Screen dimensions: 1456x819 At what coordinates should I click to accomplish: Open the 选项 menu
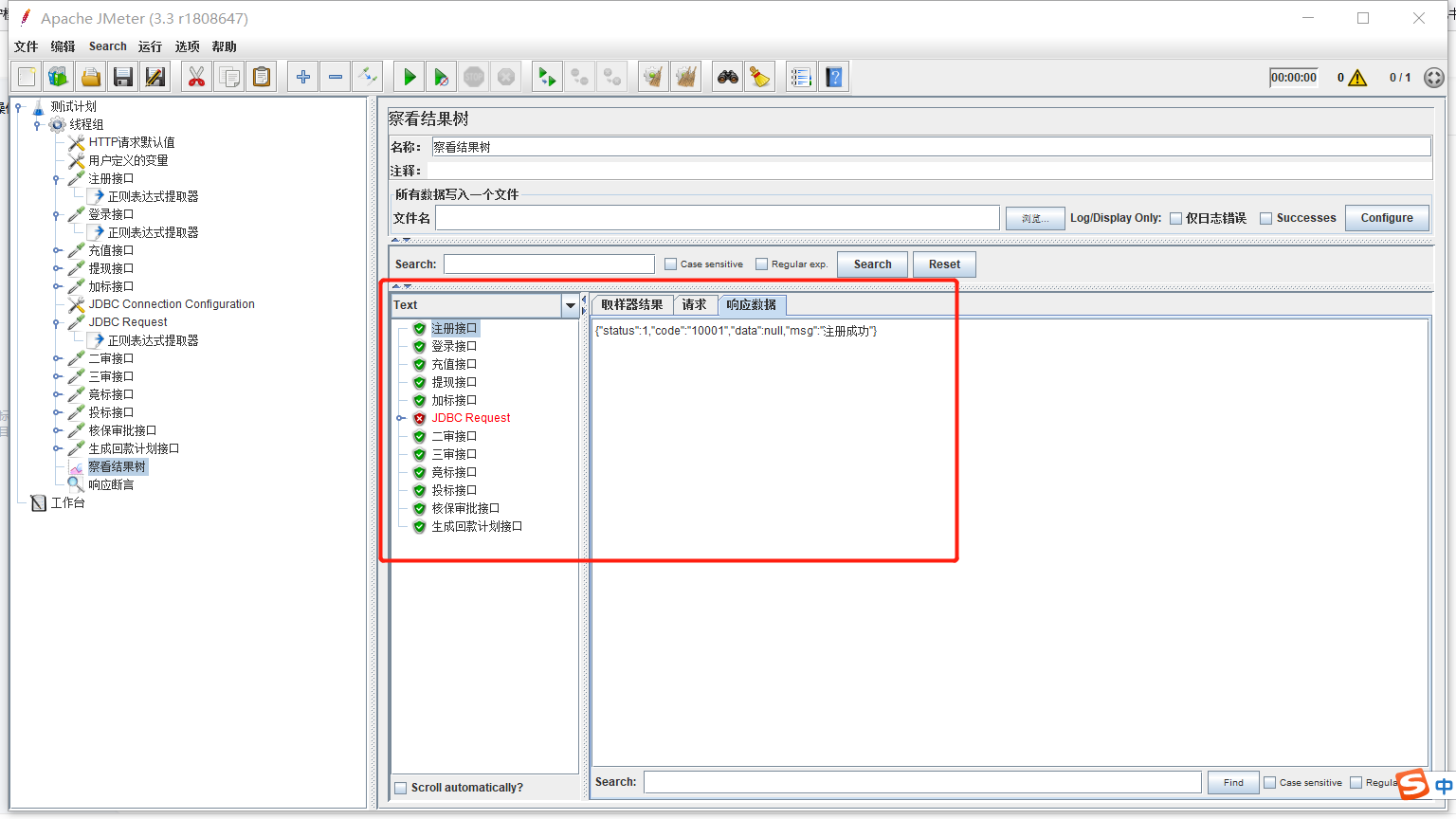coord(187,46)
